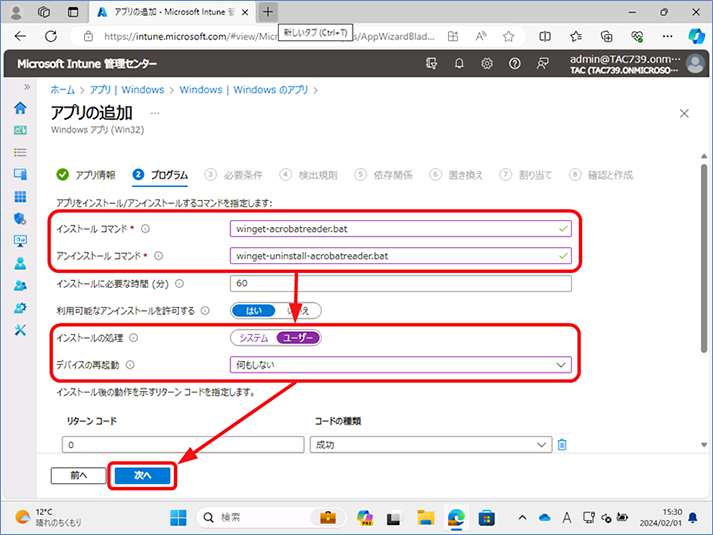Open Devices icon in left sidebar
The height and width of the screenshot is (535, 713).
point(20,174)
